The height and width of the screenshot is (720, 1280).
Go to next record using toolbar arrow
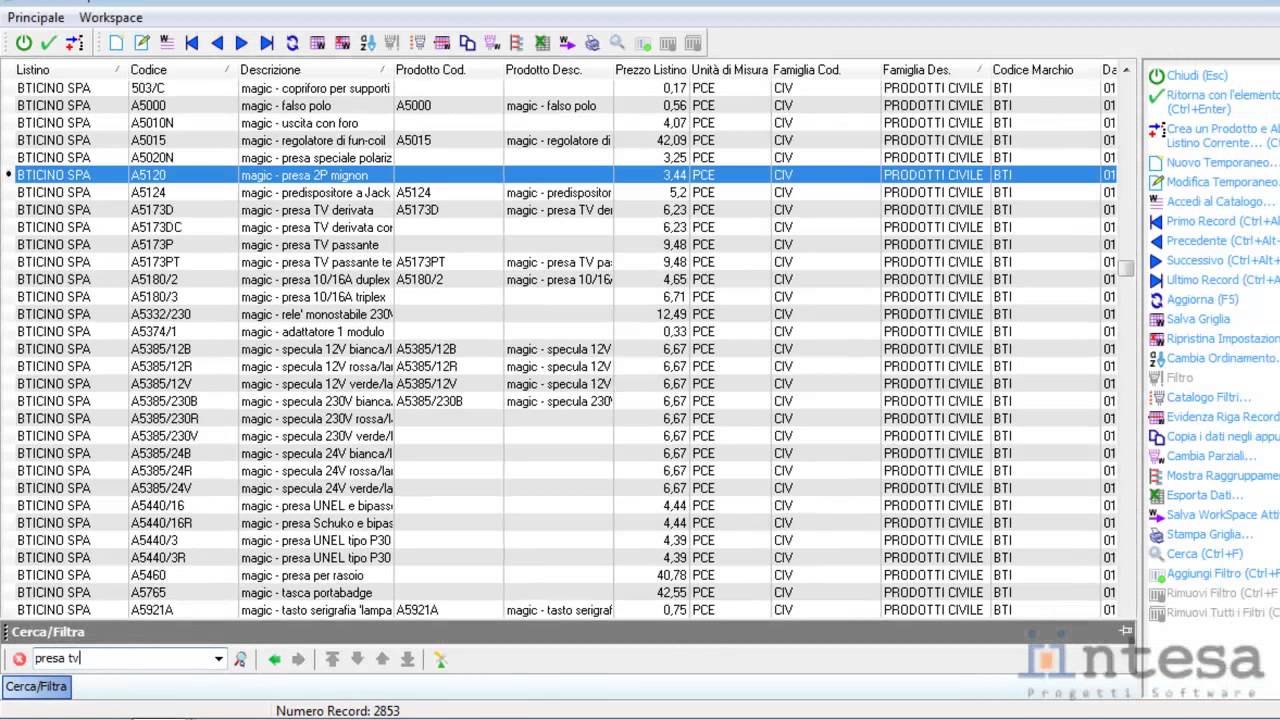[242, 43]
